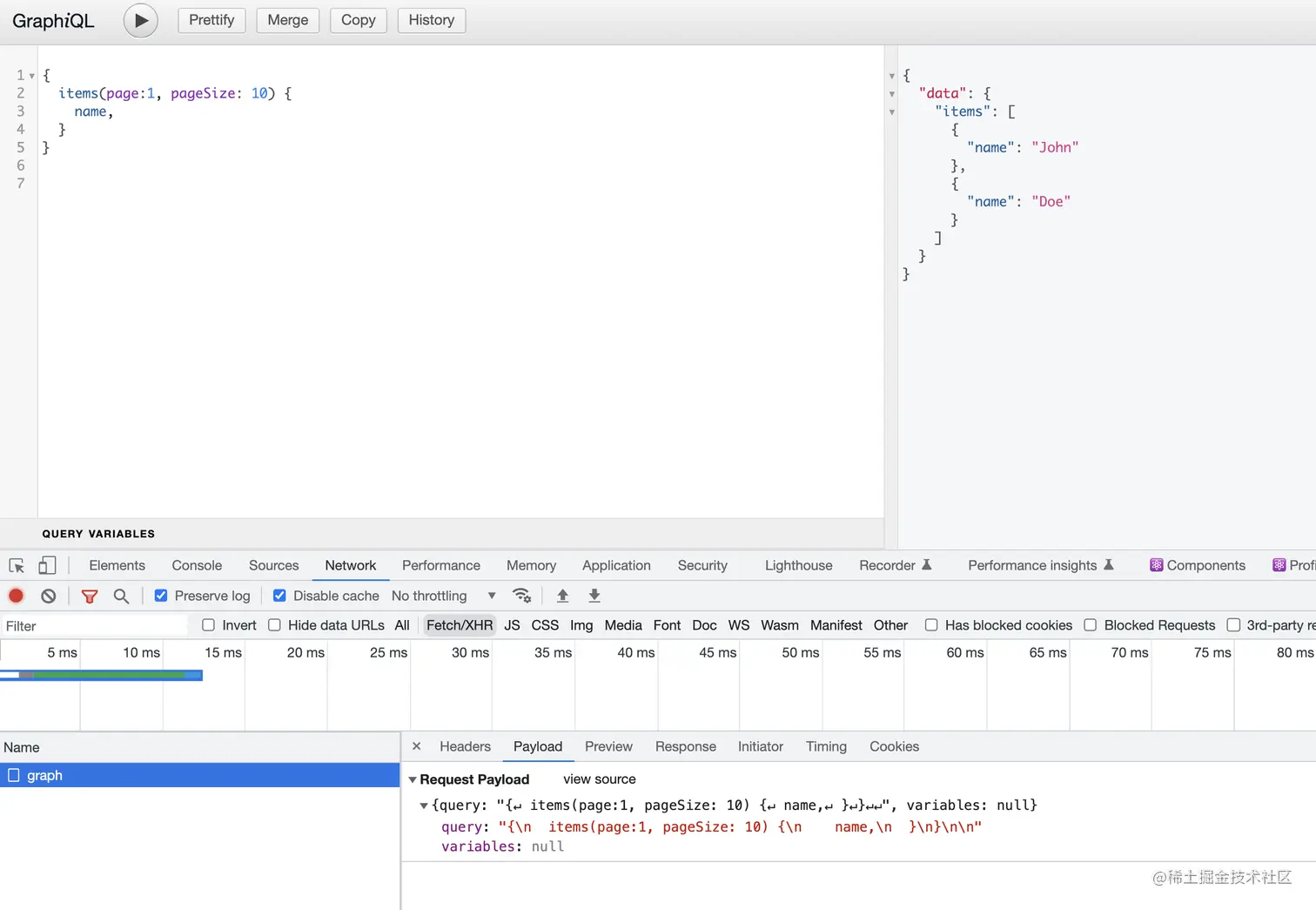The image size is (1316, 910).
Task: Open the network request filter funnel
Action: 89,596
